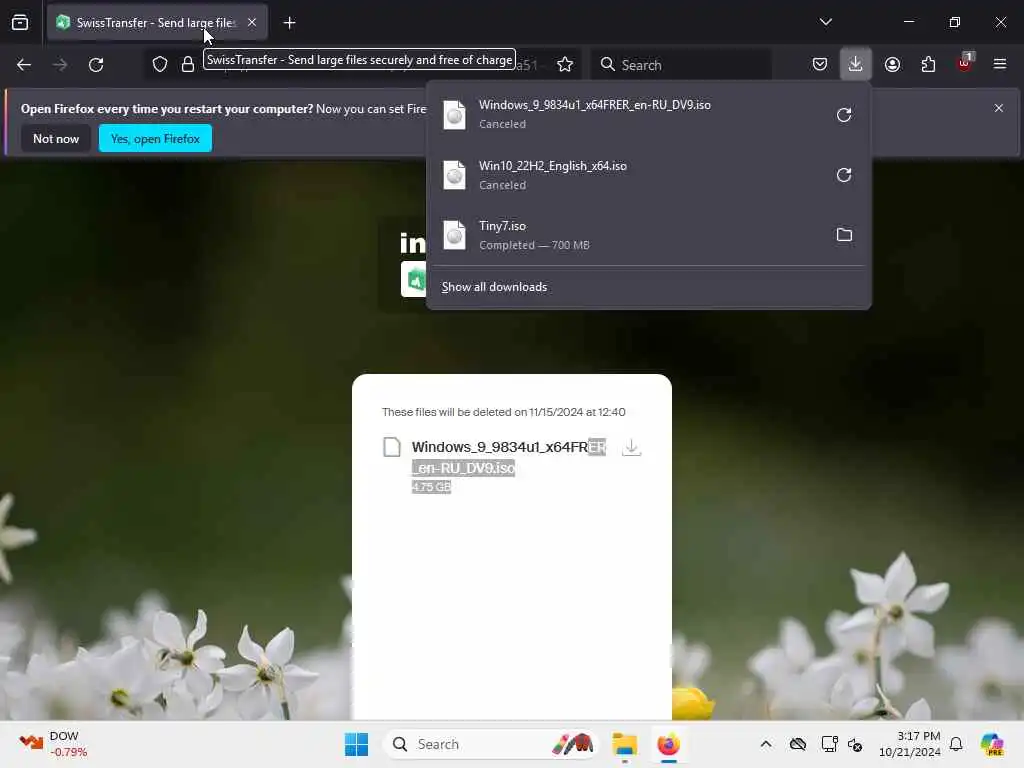Click Yes, open Firefox button
Viewport: 1024px width, 768px height.
(155, 138)
